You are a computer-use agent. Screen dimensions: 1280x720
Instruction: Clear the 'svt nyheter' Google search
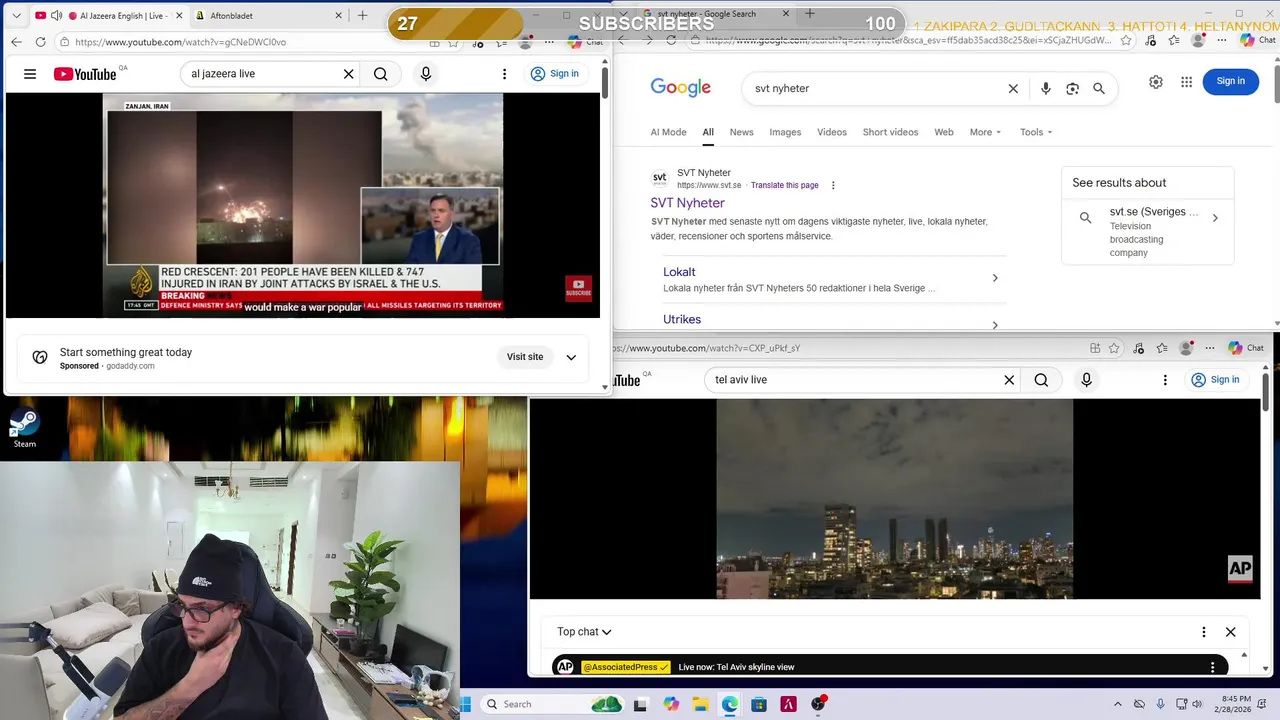(1013, 88)
